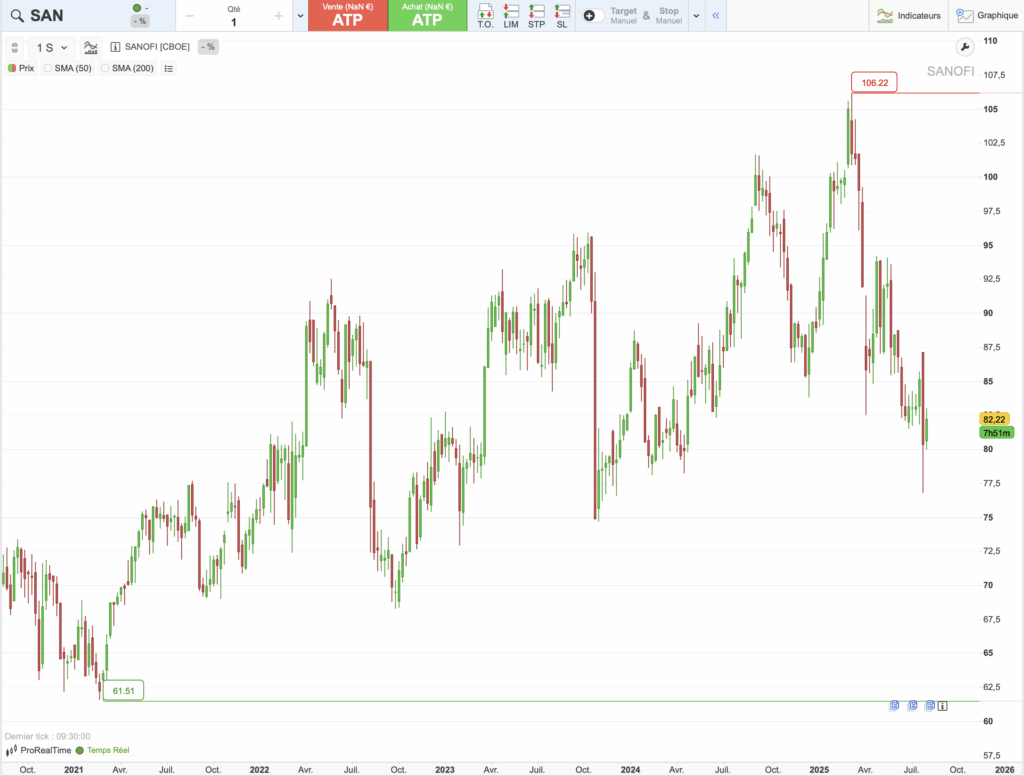1024x776 pixels.
Task: Click the wrench settings icon on the chart
Action: [963, 47]
